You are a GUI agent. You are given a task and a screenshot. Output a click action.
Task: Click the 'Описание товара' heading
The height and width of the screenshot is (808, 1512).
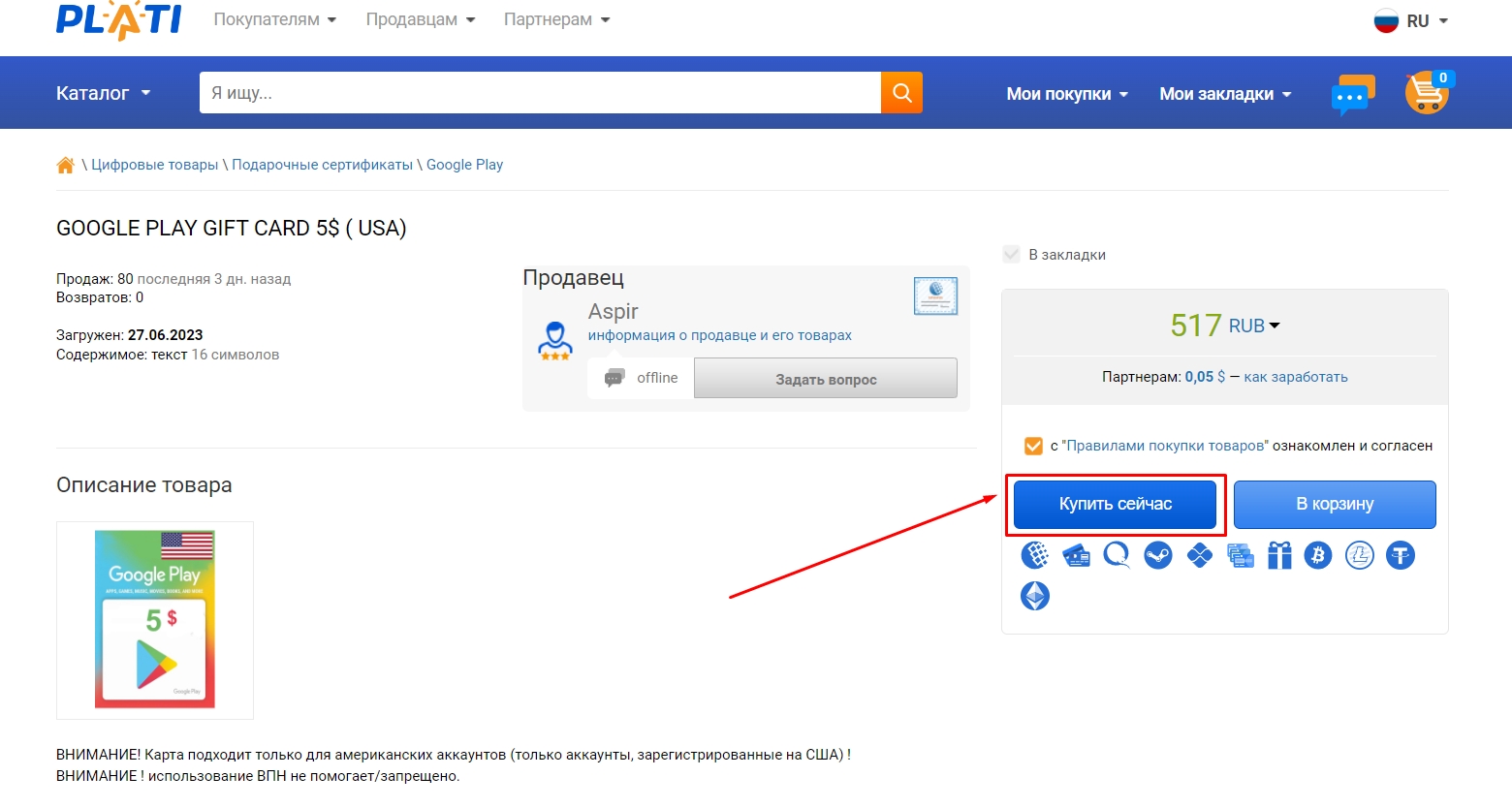coord(144,485)
